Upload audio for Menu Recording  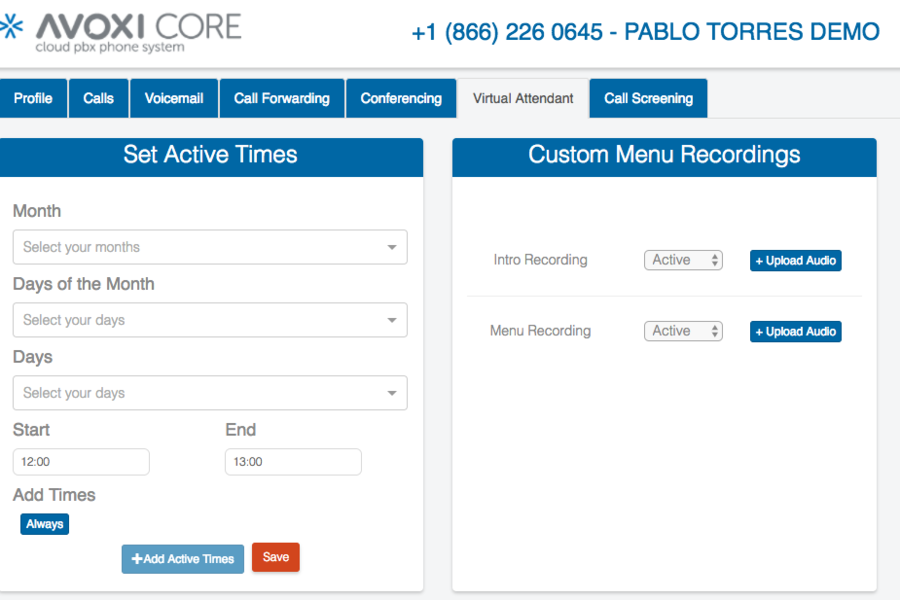[796, 332]
